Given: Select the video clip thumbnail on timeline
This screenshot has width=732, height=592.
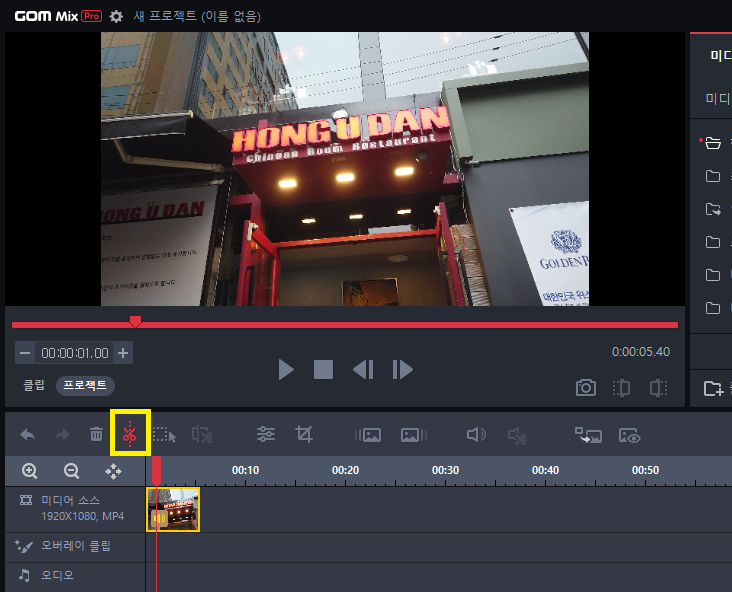Looking at the screenshot, I should pyautogui.click(x=173, y=509).
